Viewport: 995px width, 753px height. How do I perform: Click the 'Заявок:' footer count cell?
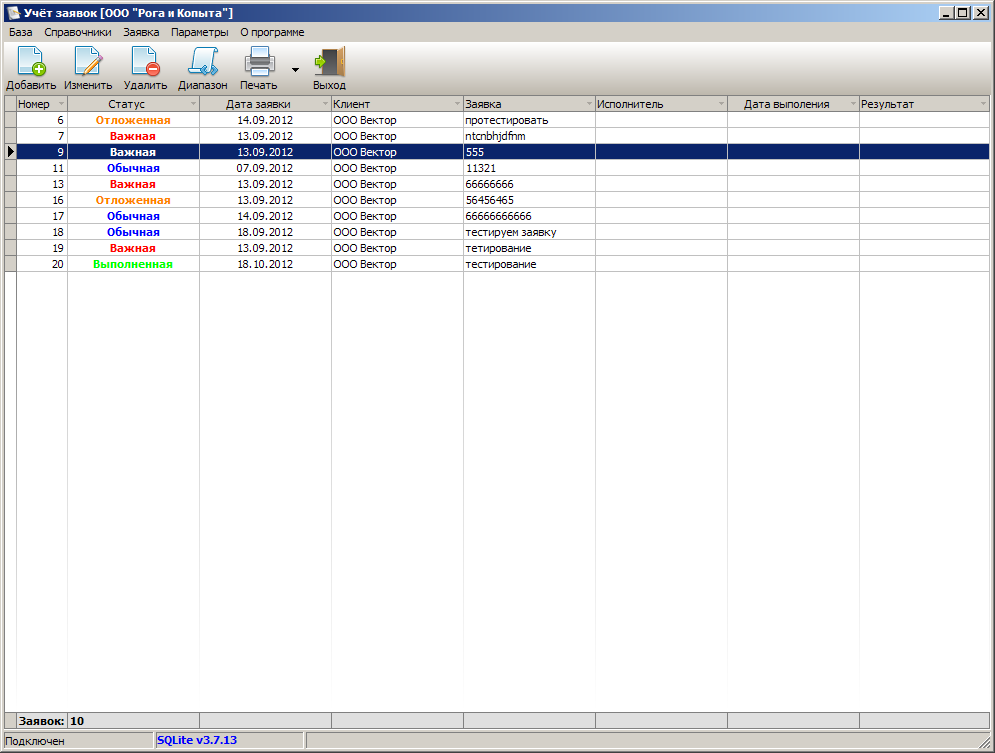click(x=42, y=721)
